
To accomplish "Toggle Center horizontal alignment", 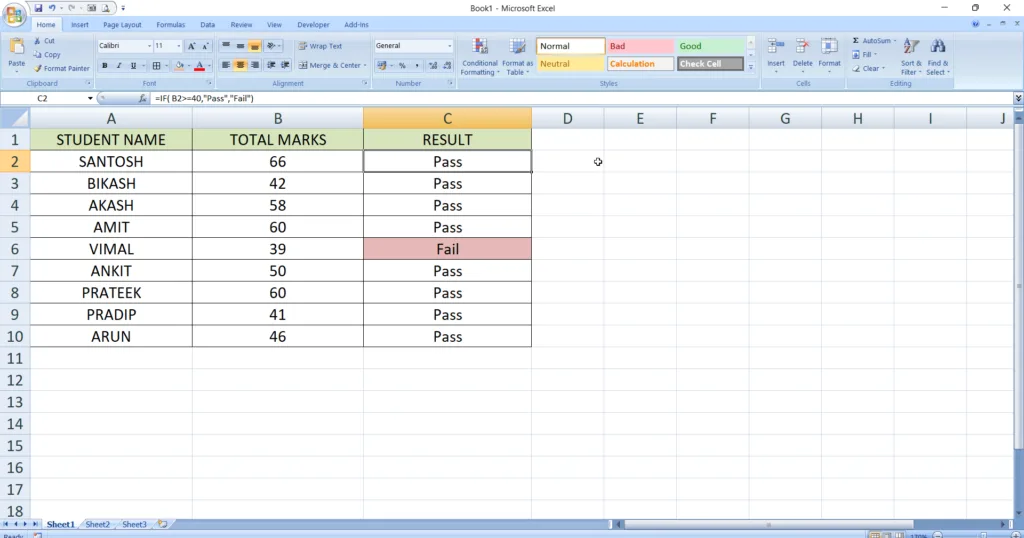I will coord(240,65).
